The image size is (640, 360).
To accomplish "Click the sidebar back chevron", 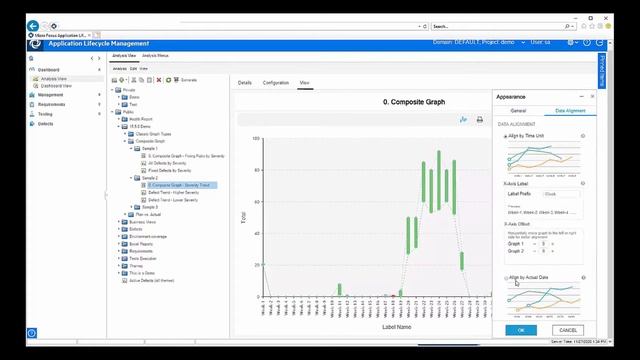I will 92,58.
